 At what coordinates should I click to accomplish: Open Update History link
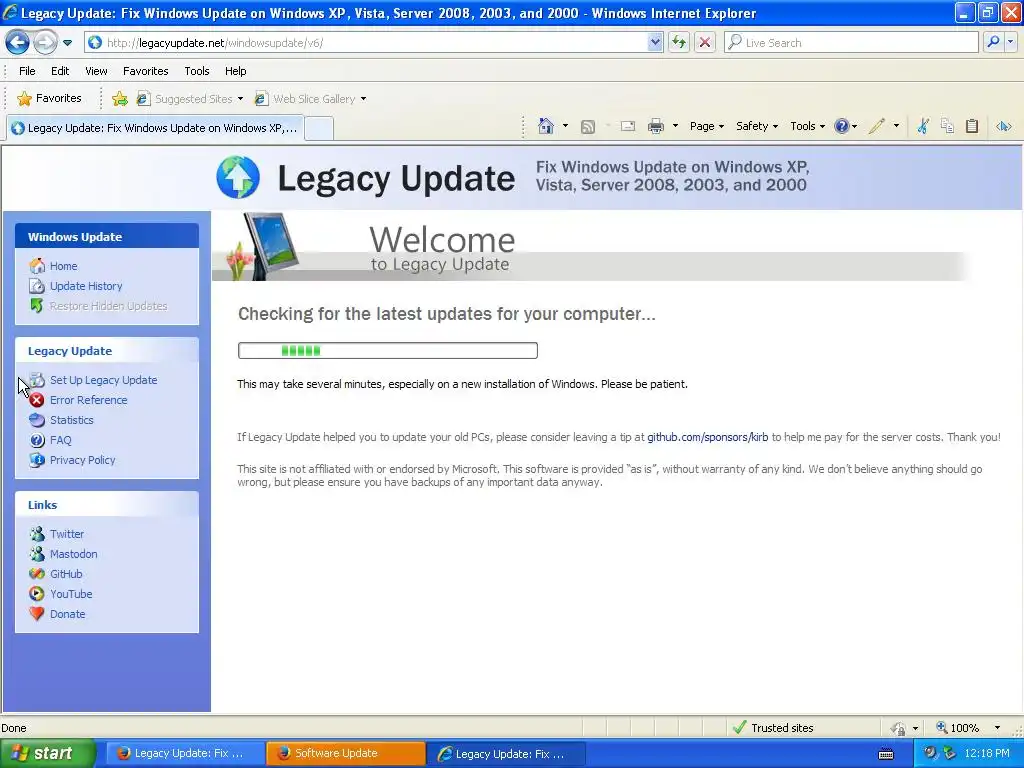click(x=86, y=286)
